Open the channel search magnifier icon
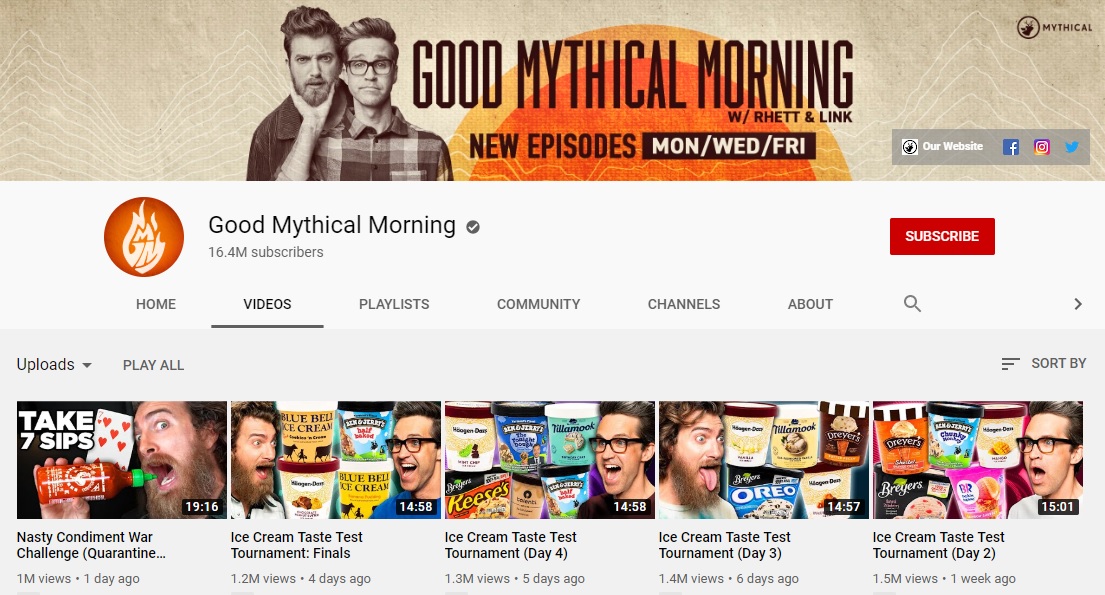1105x595 pixels. click(x=912, y=304)
